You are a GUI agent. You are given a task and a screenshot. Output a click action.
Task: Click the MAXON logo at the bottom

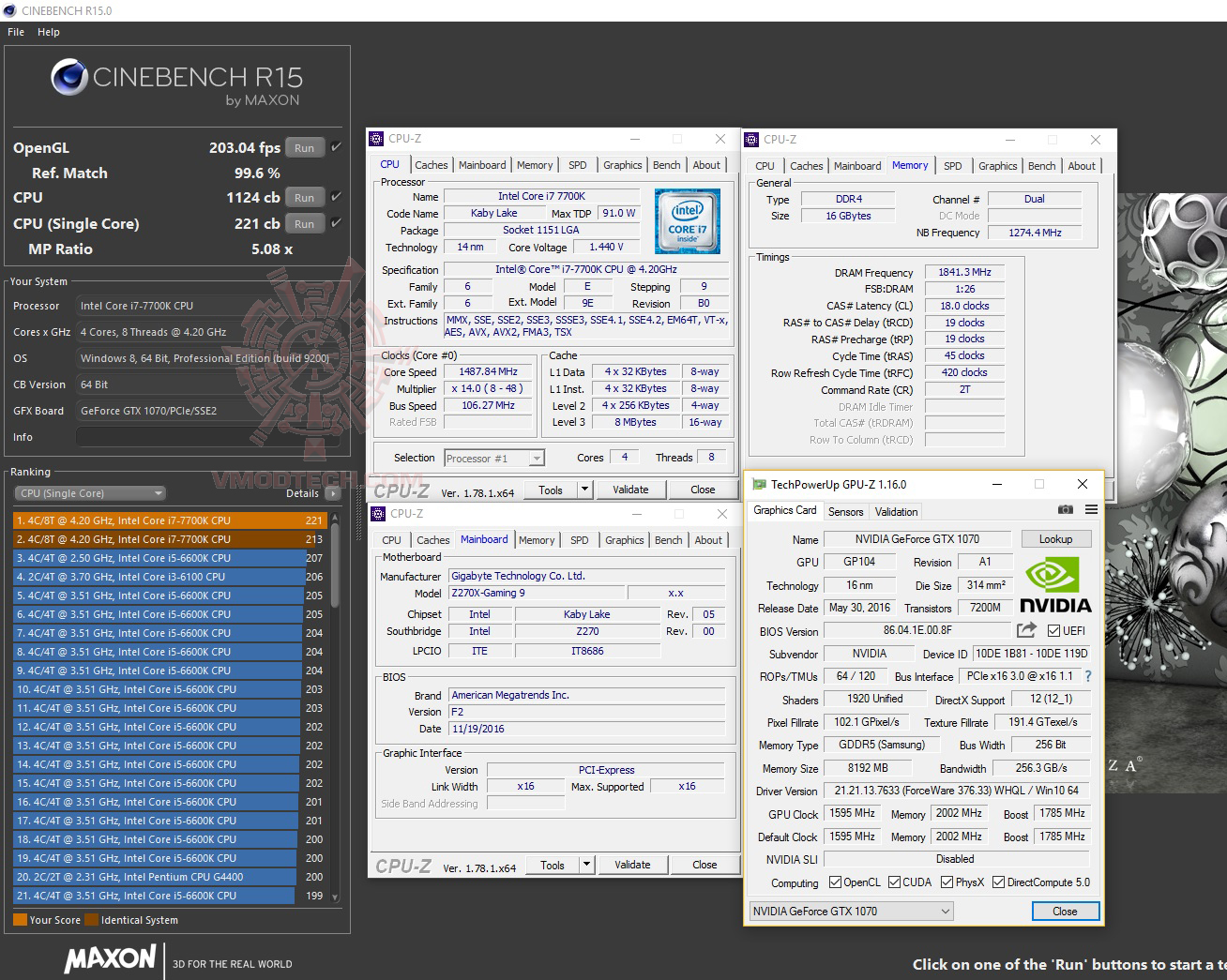point(110,958)
